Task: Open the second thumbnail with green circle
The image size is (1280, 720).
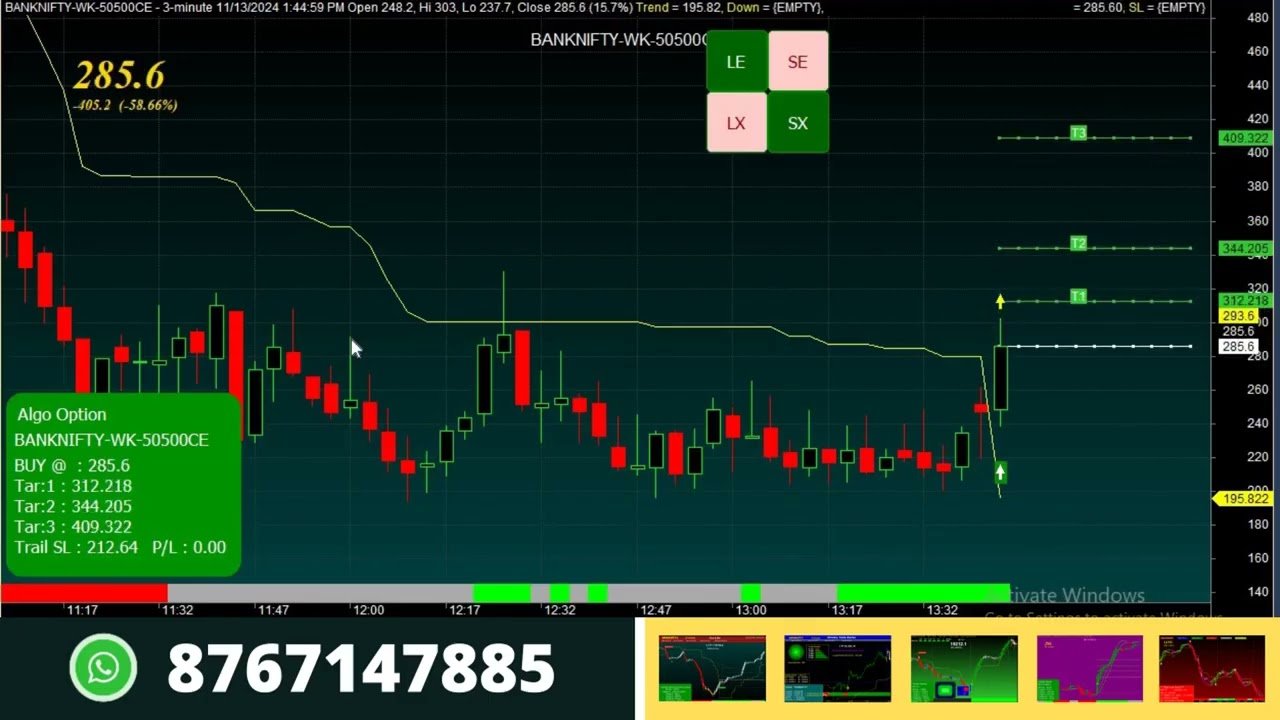Action: click(x=837, y=668)
